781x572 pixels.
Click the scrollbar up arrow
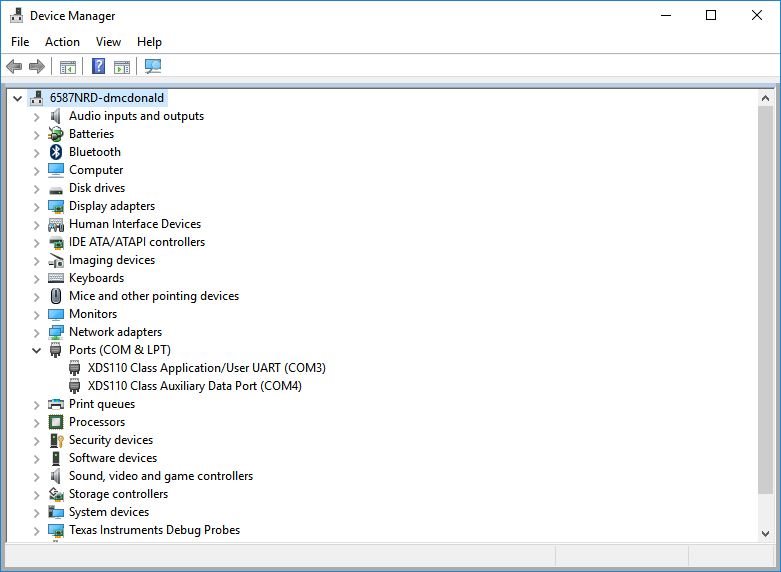click(766, 98)
